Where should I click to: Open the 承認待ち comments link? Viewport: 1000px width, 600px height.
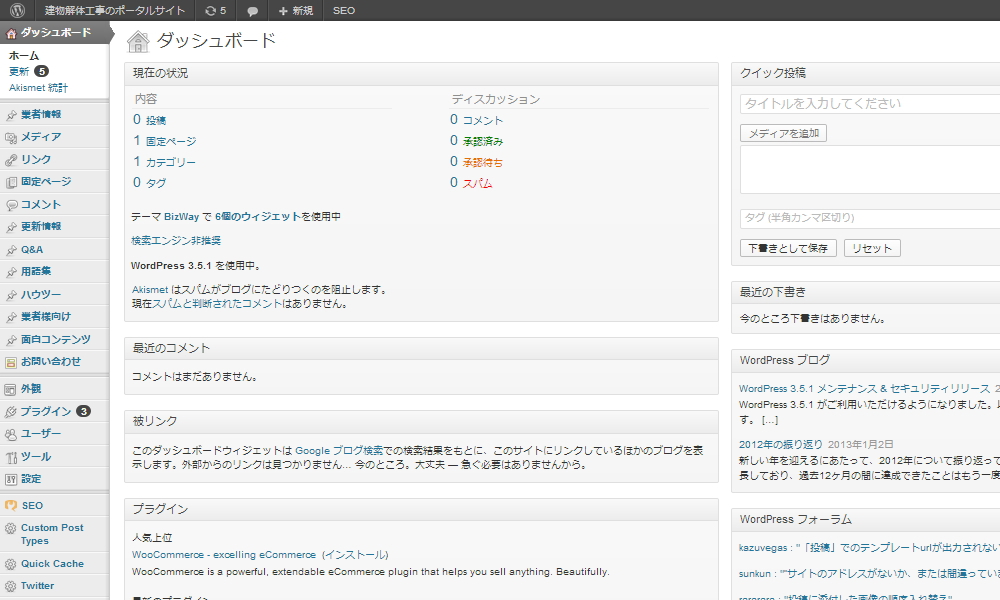[483, 162]
